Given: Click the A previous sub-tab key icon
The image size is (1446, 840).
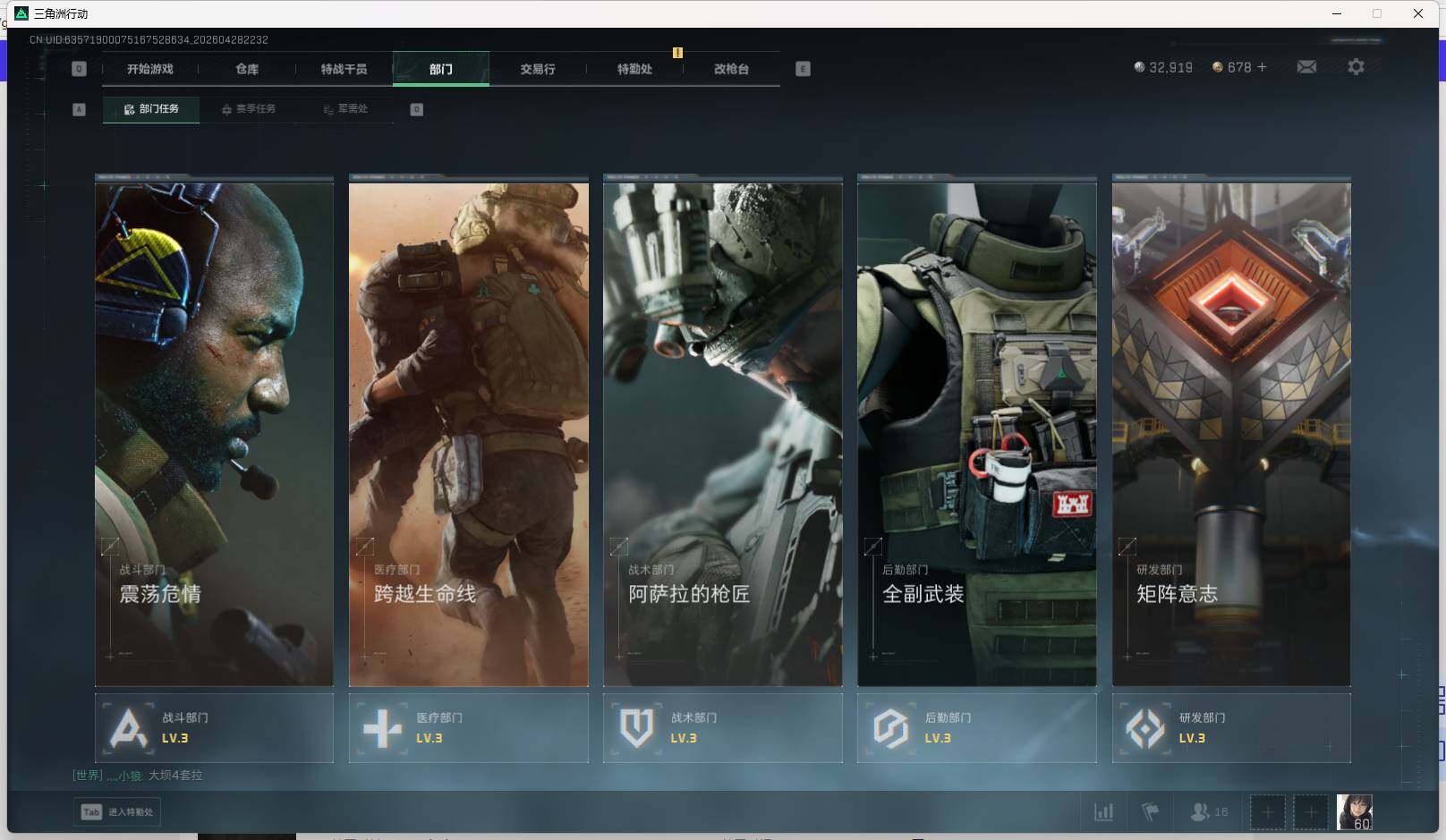Looking at the screenshot, I should pos(79,109).
